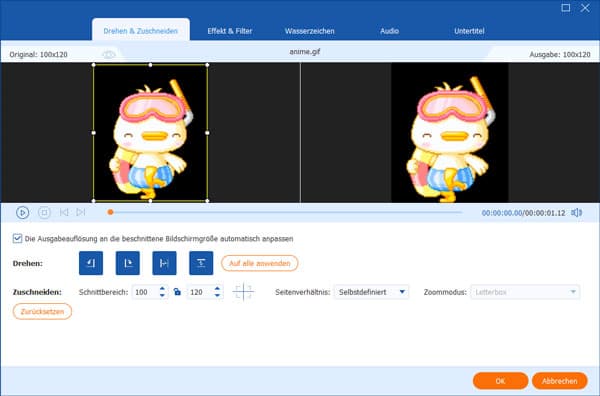Click the output preview duck image
This screenshot has width=600, height=396.
click(450, 133)
